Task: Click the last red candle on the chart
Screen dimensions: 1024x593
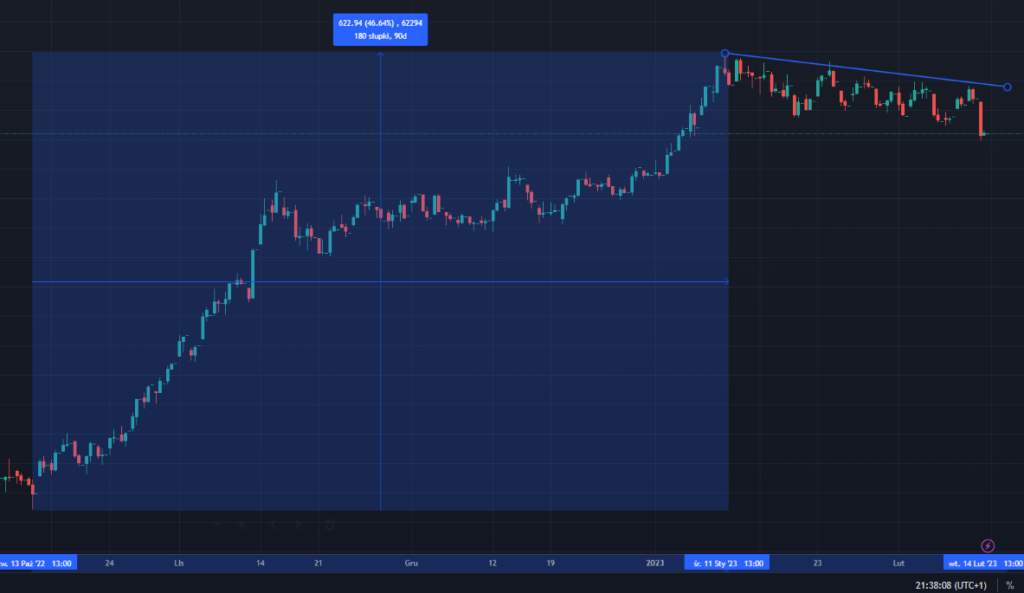Action: click(x=982, y=118)
